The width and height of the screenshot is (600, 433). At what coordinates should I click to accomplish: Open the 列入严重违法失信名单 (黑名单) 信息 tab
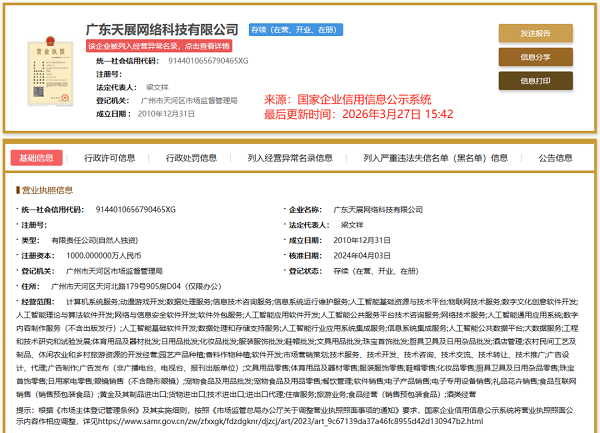(x=435, y=158)
